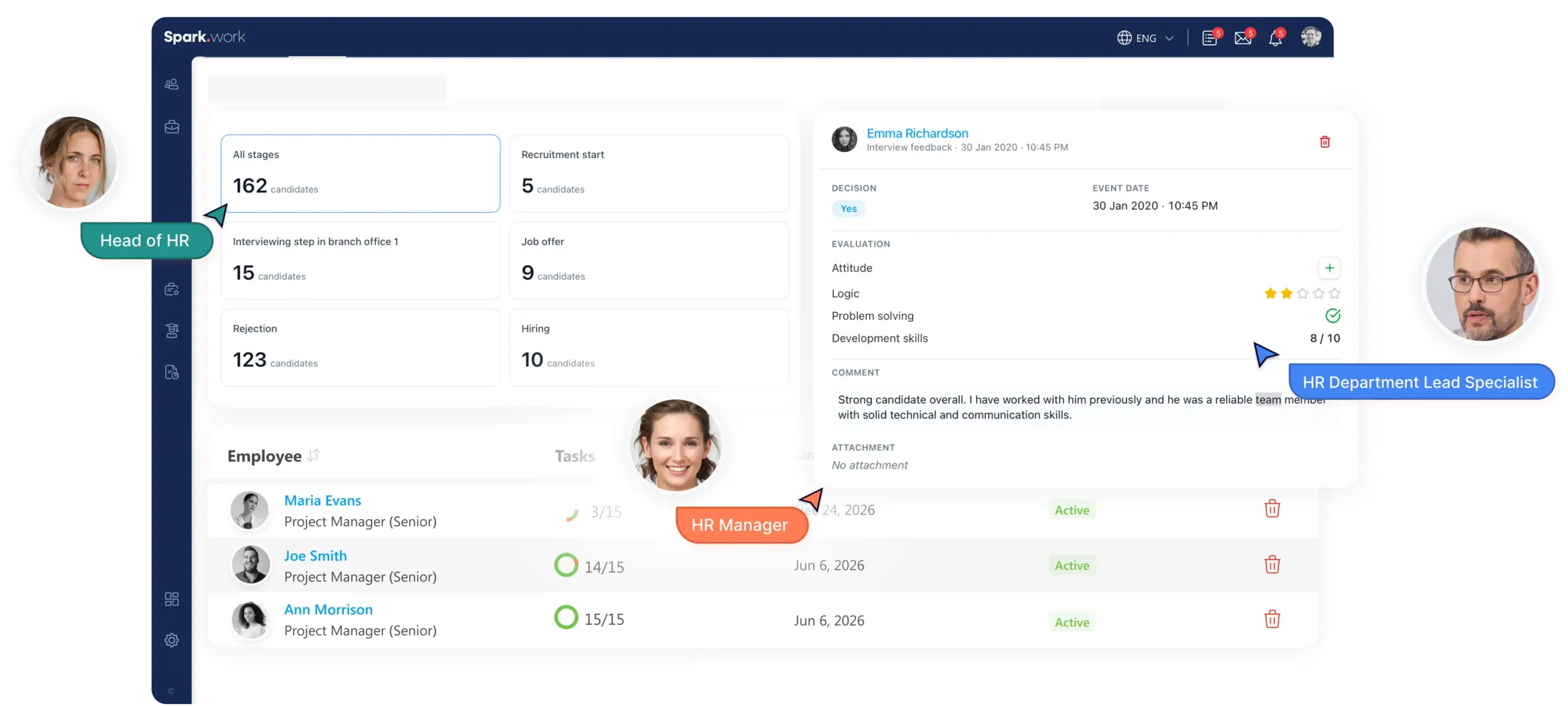Open the graduate training sidebar icon

pos(171,331)
